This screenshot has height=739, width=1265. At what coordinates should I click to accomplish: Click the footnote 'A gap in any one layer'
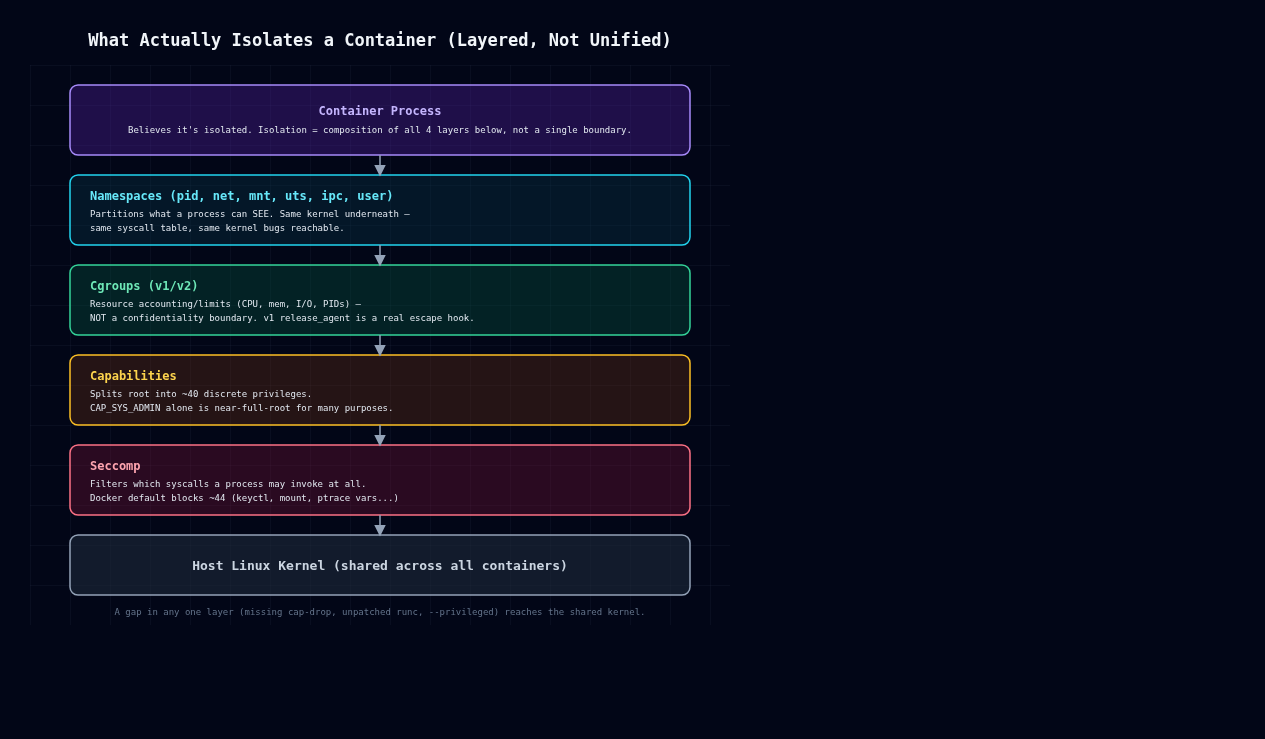(x=380, y=612)
